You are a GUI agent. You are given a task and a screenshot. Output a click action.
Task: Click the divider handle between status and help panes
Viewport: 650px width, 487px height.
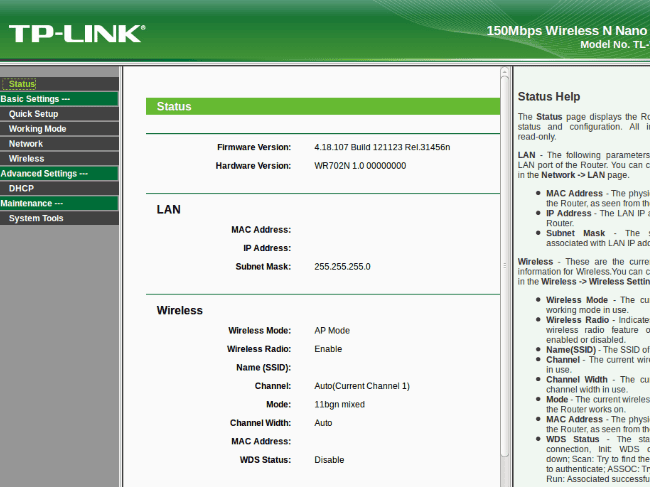[505, 265]
